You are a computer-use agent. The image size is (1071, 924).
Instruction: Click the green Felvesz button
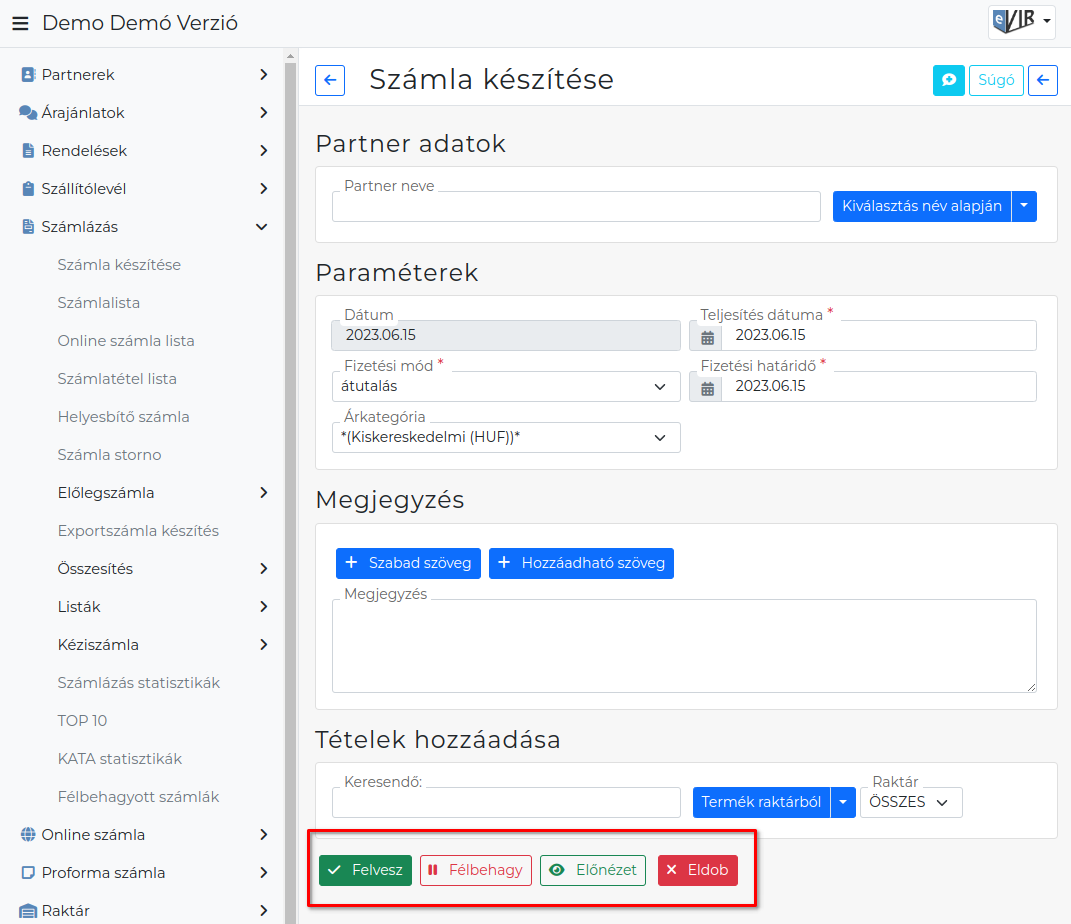click(365, 870)
